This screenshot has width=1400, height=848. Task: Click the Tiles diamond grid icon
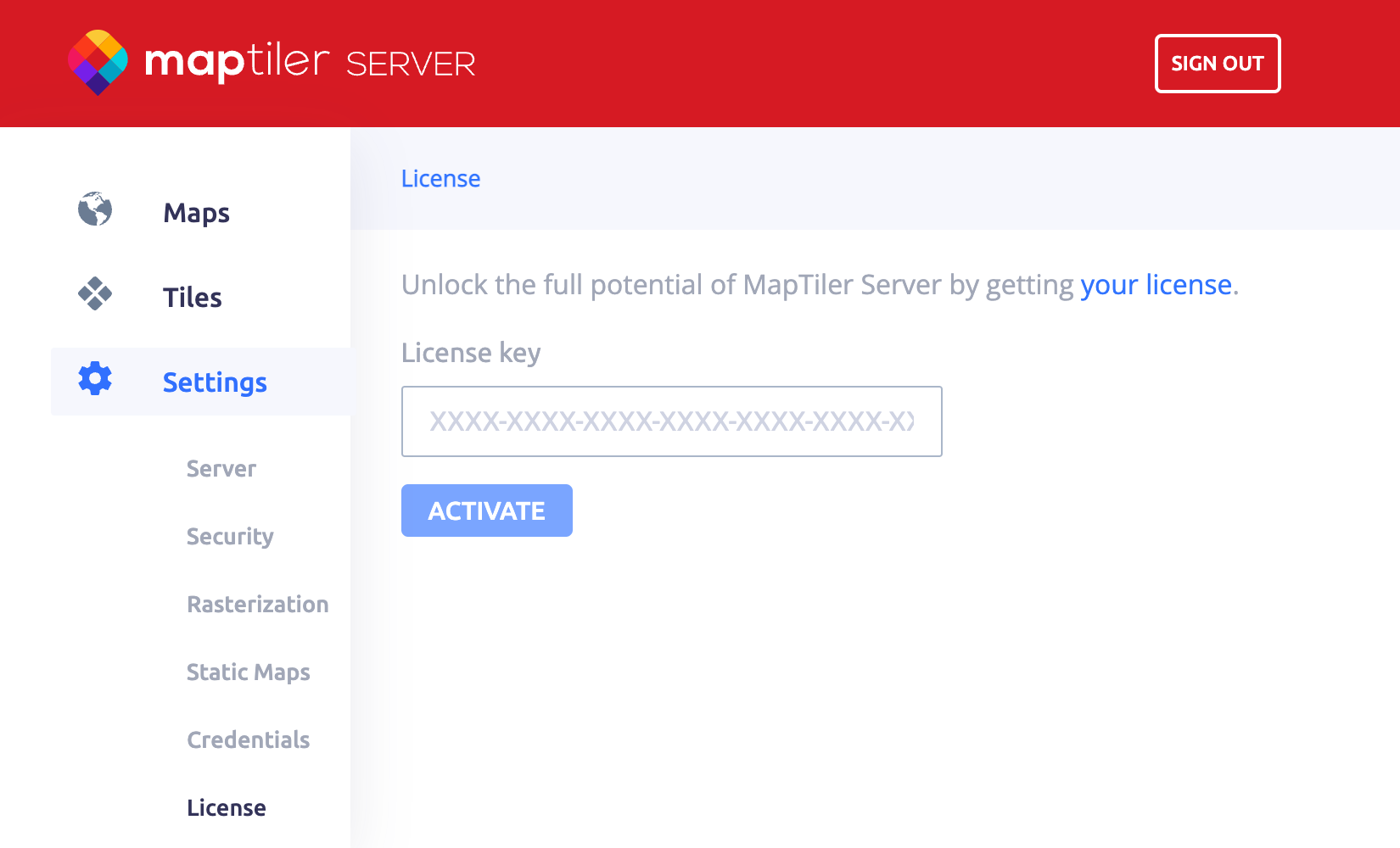coord(95,294)
